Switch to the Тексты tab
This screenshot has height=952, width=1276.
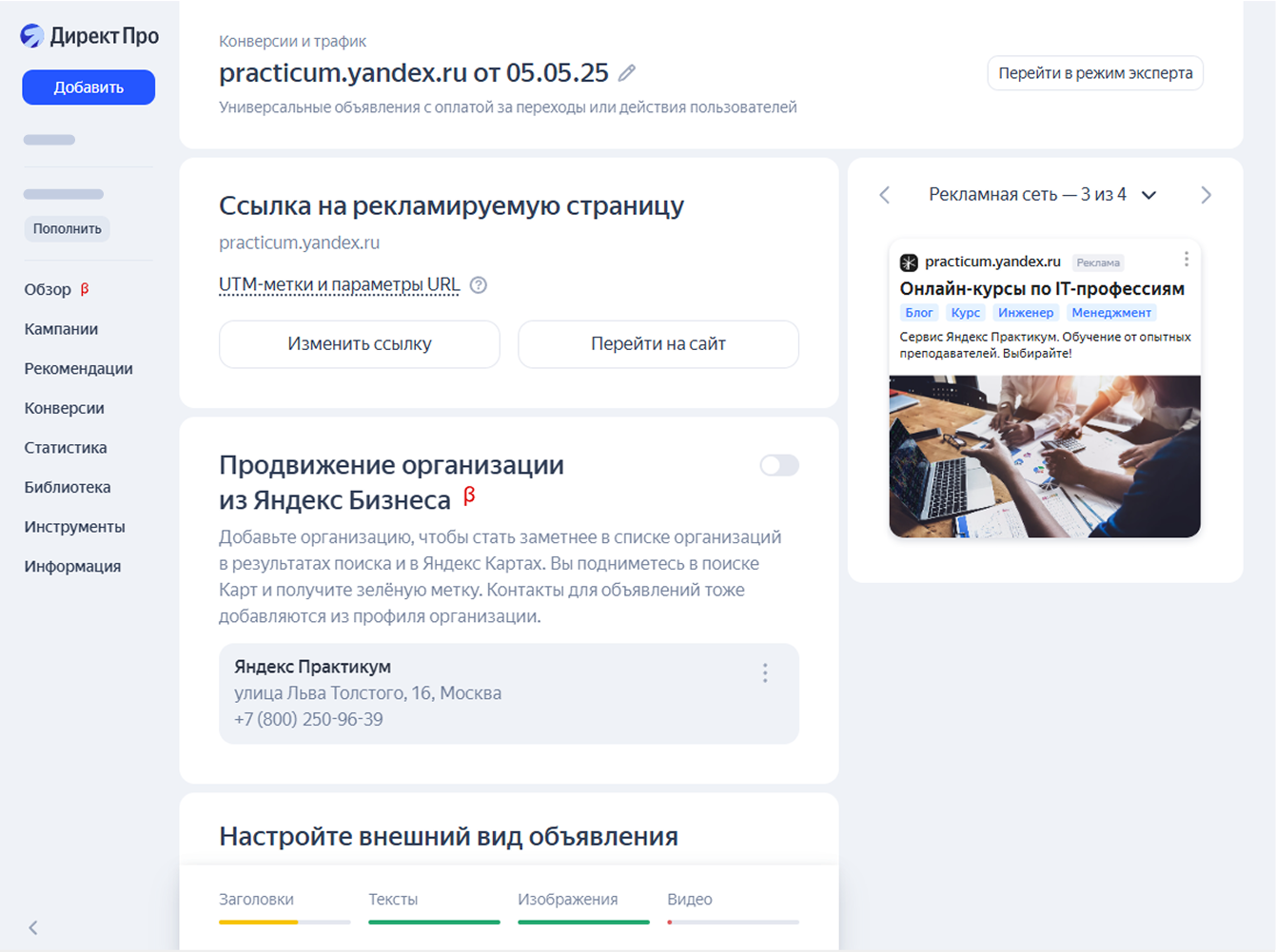(393, 900)
